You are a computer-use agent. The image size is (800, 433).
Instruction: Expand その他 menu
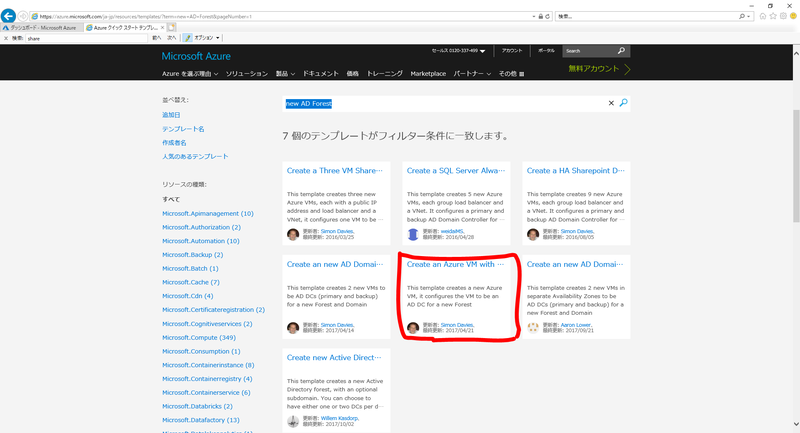(511, 74)
